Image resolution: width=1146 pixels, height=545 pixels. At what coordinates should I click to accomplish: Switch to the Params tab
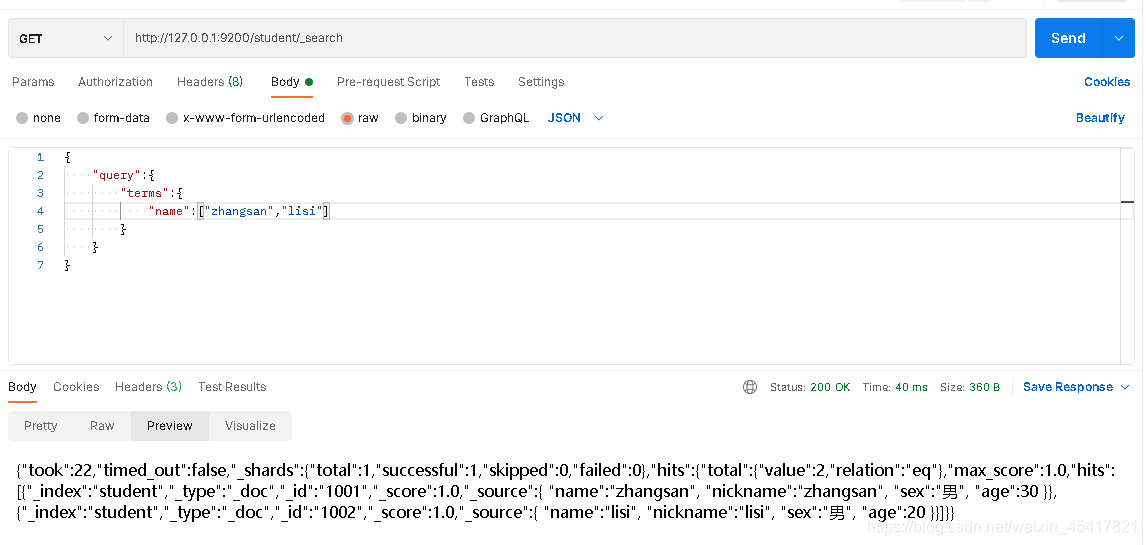point(33,82)
